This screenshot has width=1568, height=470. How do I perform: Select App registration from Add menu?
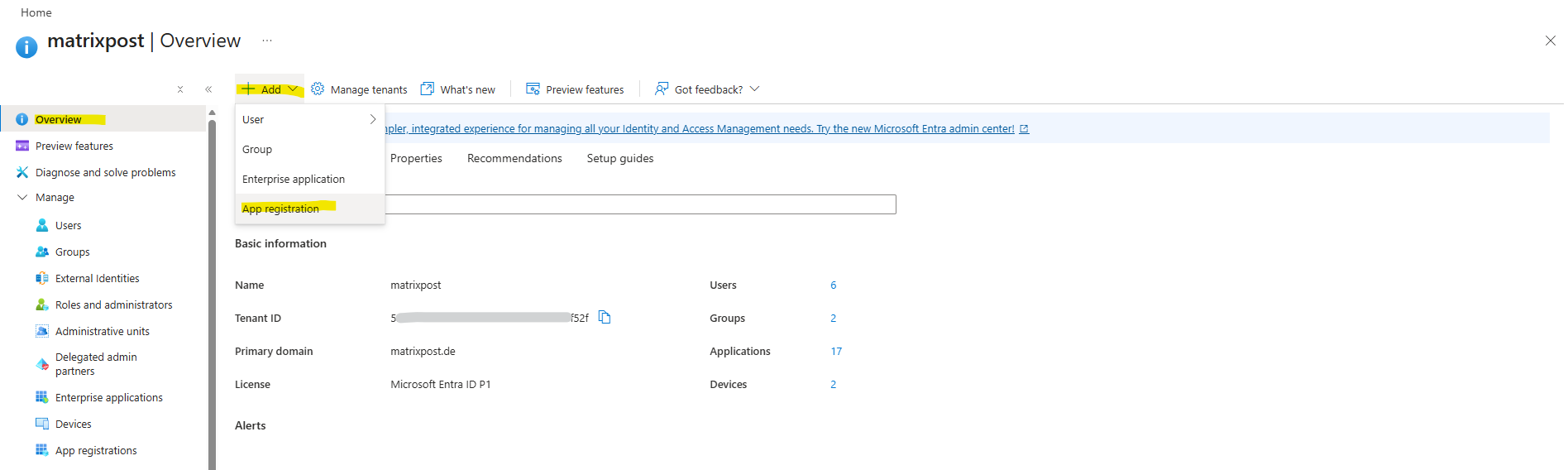(280, 209)
